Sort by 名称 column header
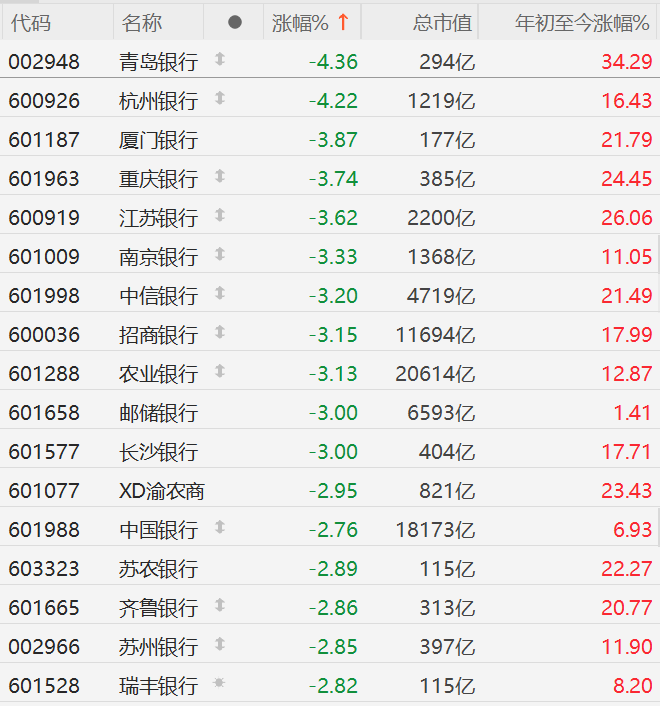 pyautogui.click(x=141, y=23)
